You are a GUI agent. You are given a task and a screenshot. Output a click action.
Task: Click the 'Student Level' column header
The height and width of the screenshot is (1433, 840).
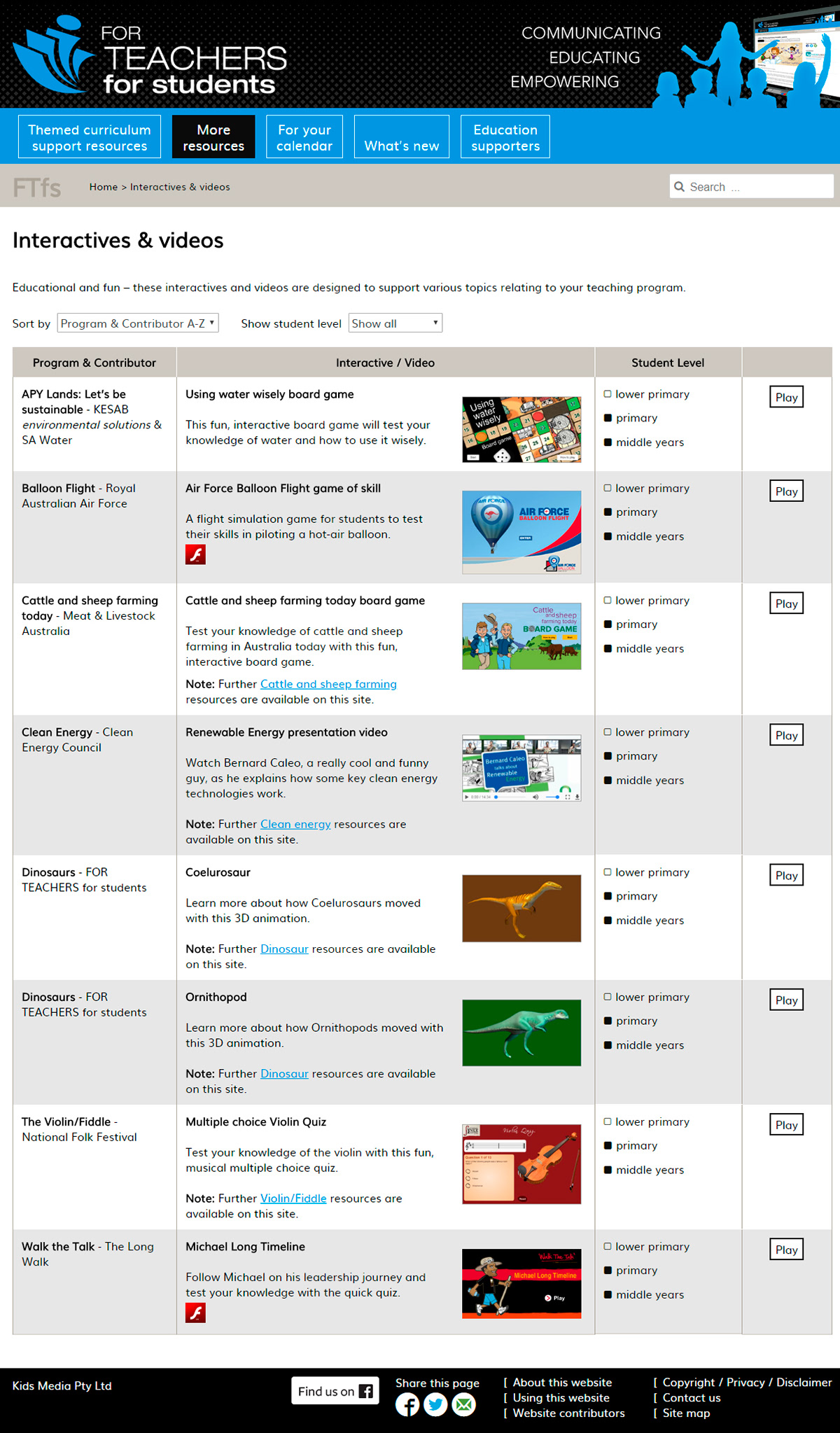tap(668, 363)
